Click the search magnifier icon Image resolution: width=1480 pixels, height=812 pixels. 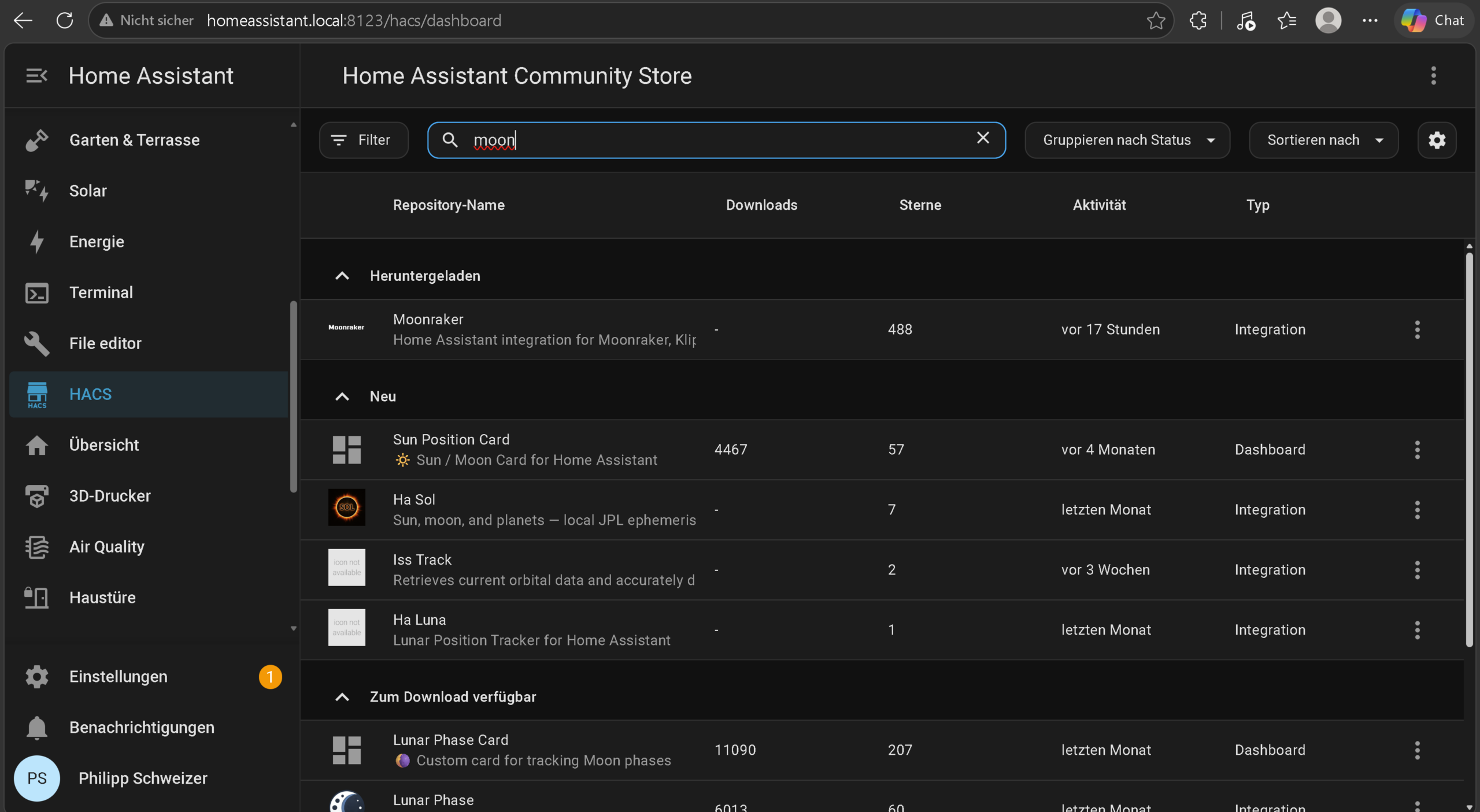pyautogui.click(x=450, y=140)
